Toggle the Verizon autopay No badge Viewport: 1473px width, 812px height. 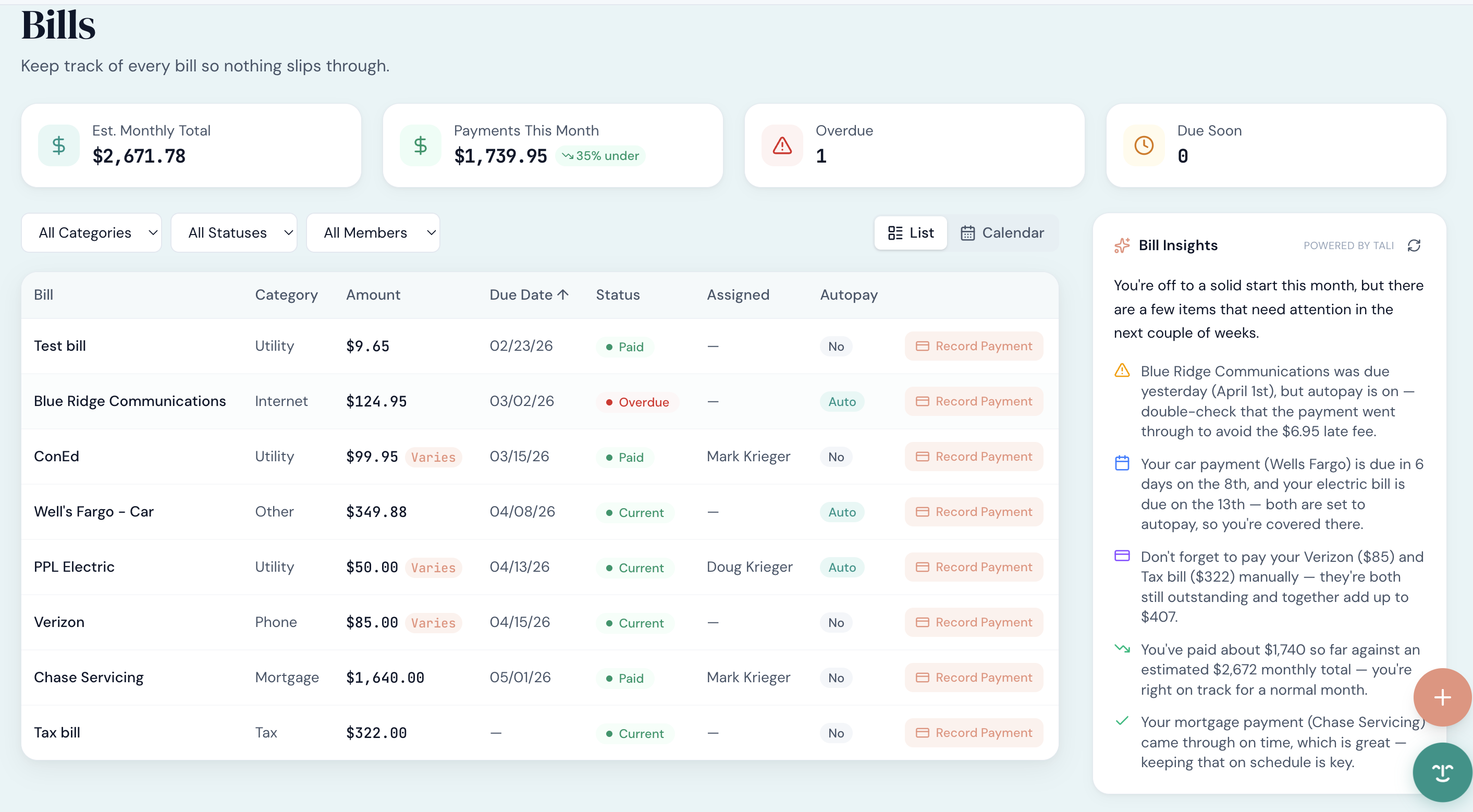(836, 622)
